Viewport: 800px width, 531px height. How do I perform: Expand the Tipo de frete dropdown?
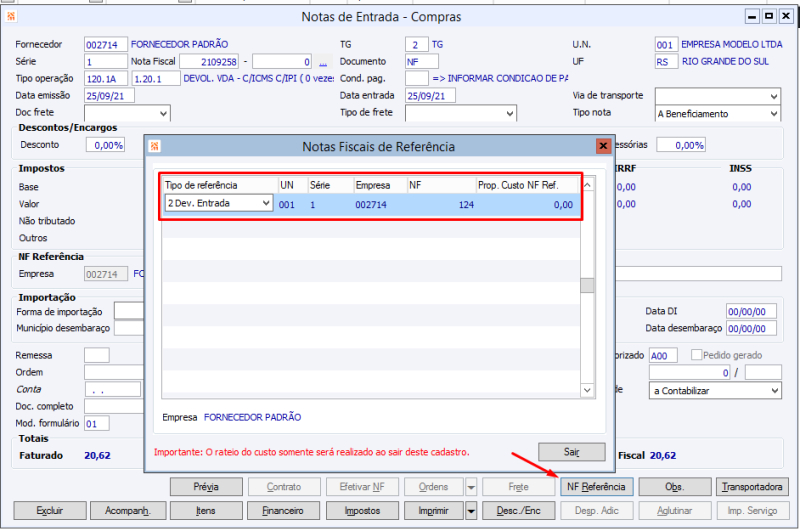[x=510, y=113]
